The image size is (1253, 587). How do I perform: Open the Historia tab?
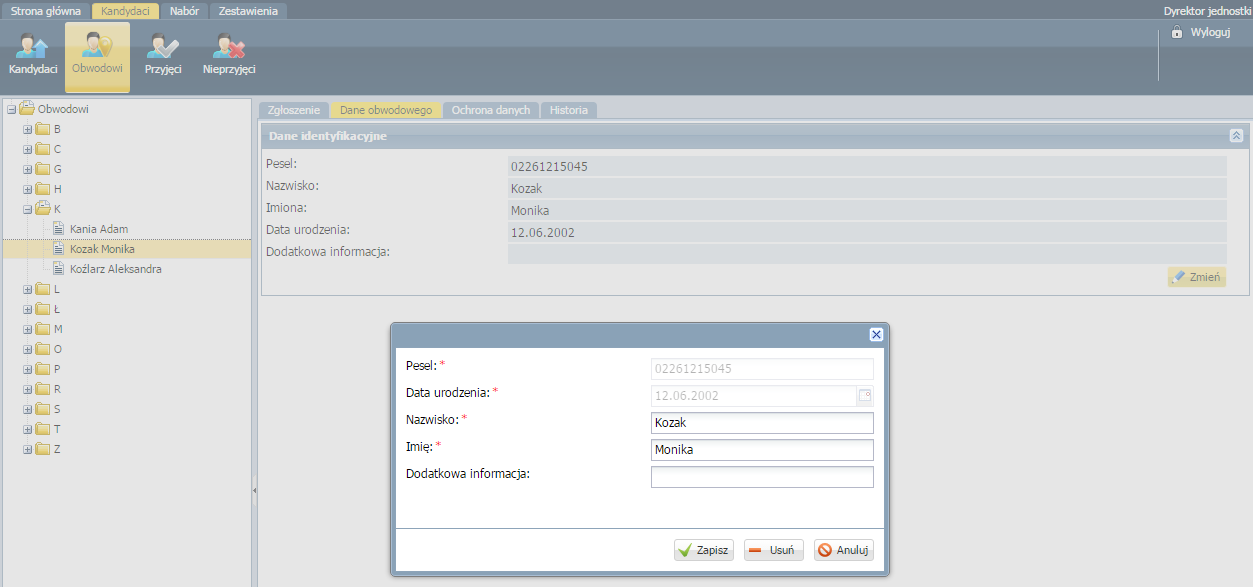(x=569, y=110)
